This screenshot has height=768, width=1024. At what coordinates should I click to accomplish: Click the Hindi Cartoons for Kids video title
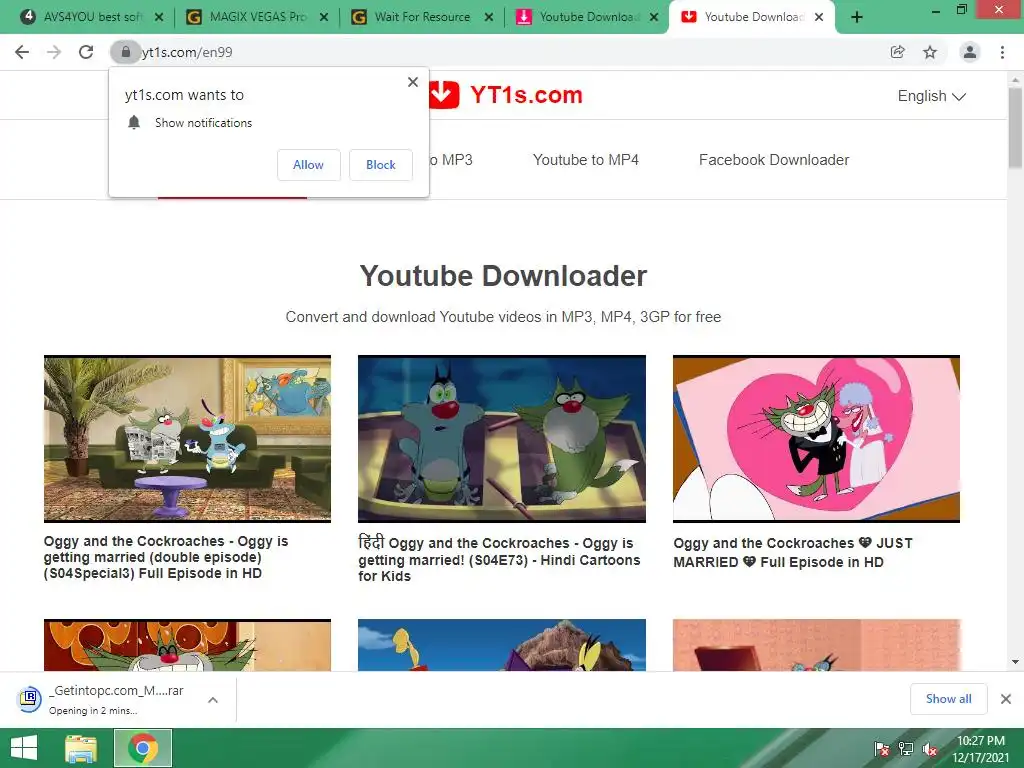pyautogui.click(x=499, y=560)
